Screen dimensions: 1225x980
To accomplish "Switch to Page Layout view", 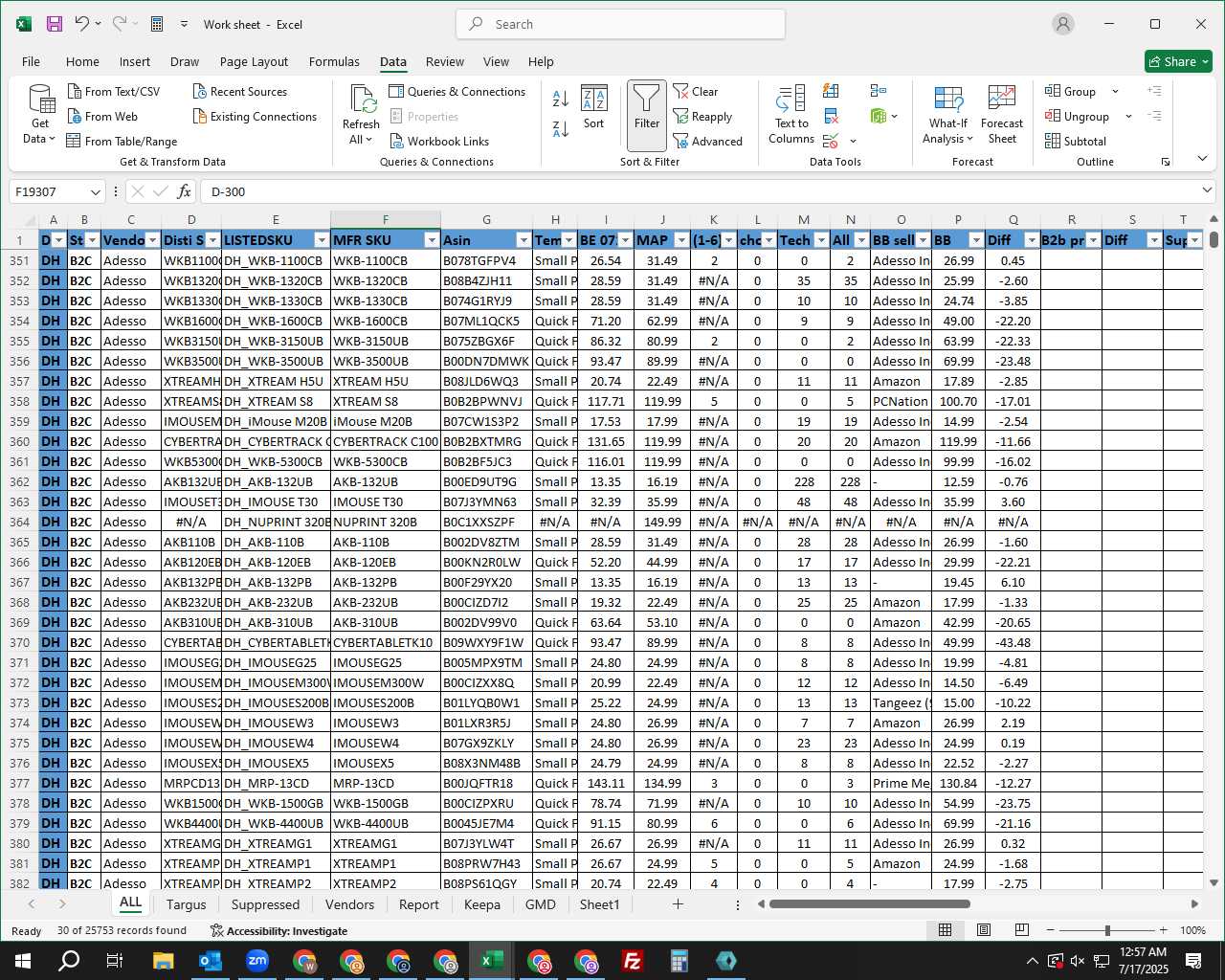I will click(983, 929).
